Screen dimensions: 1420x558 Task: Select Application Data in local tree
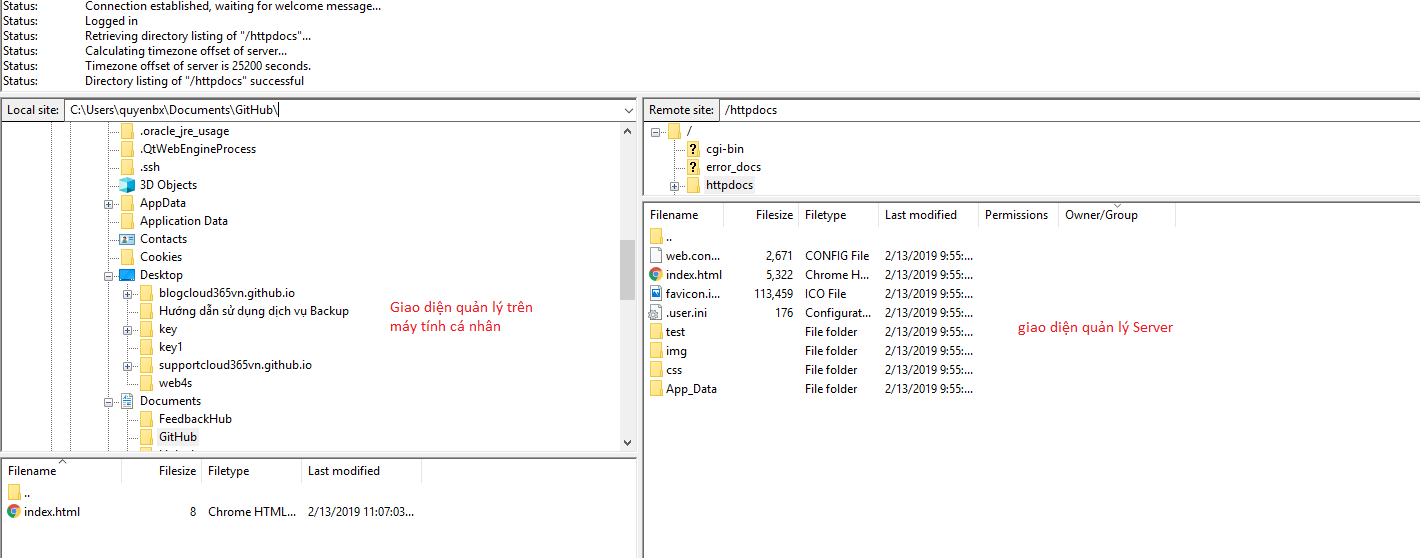coord(184,221)
